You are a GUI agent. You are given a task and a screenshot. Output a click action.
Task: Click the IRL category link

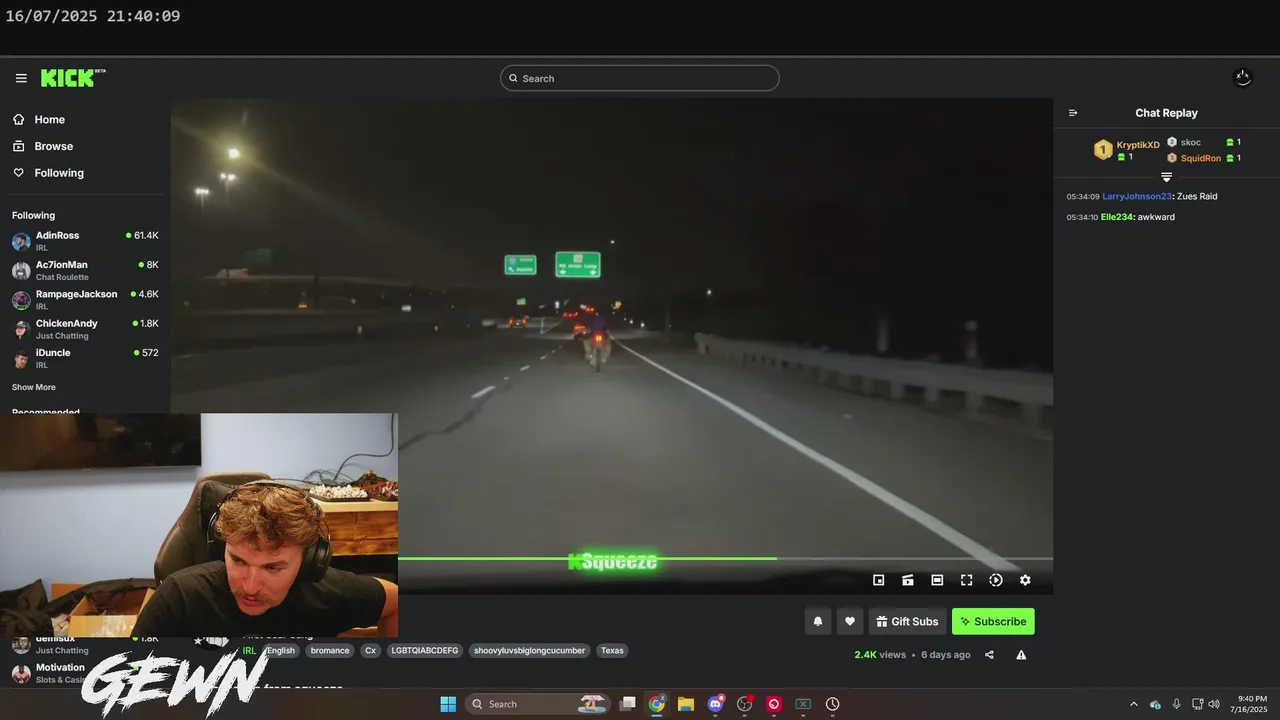249,650
